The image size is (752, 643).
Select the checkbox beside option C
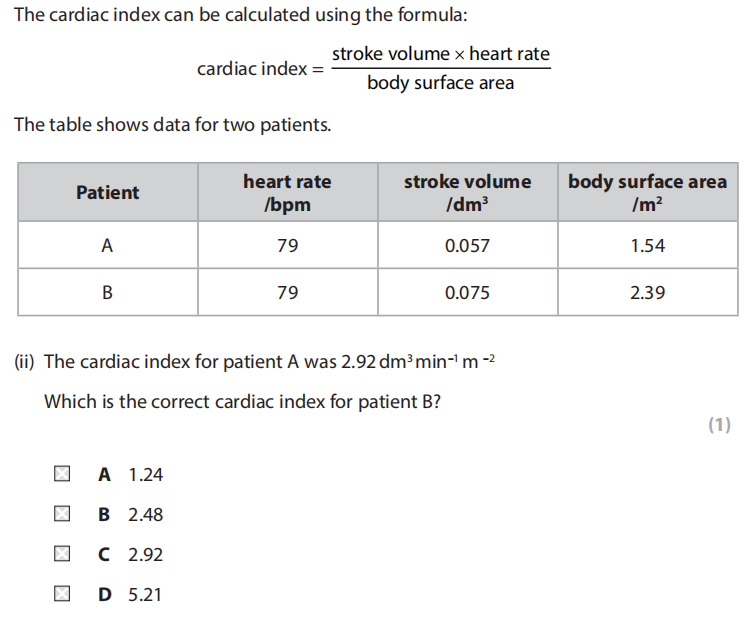(x=62, y=555)
